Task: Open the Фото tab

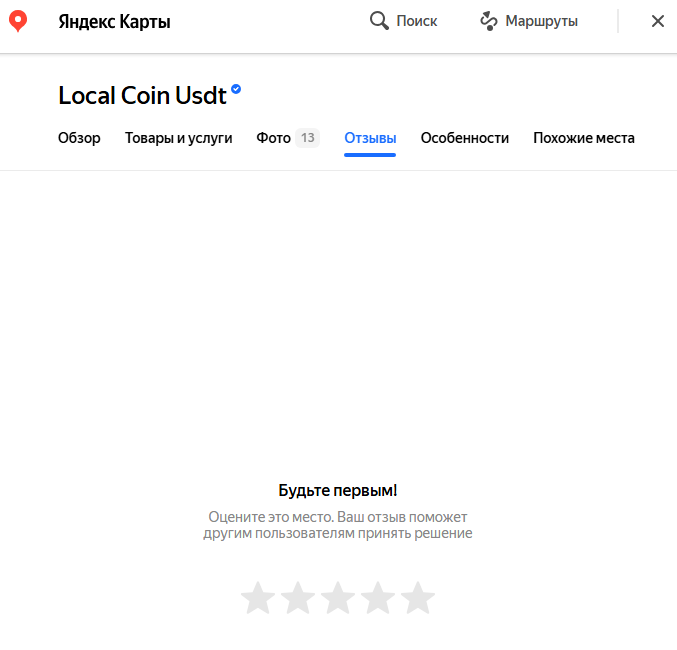Action: [x=273, y=138]
